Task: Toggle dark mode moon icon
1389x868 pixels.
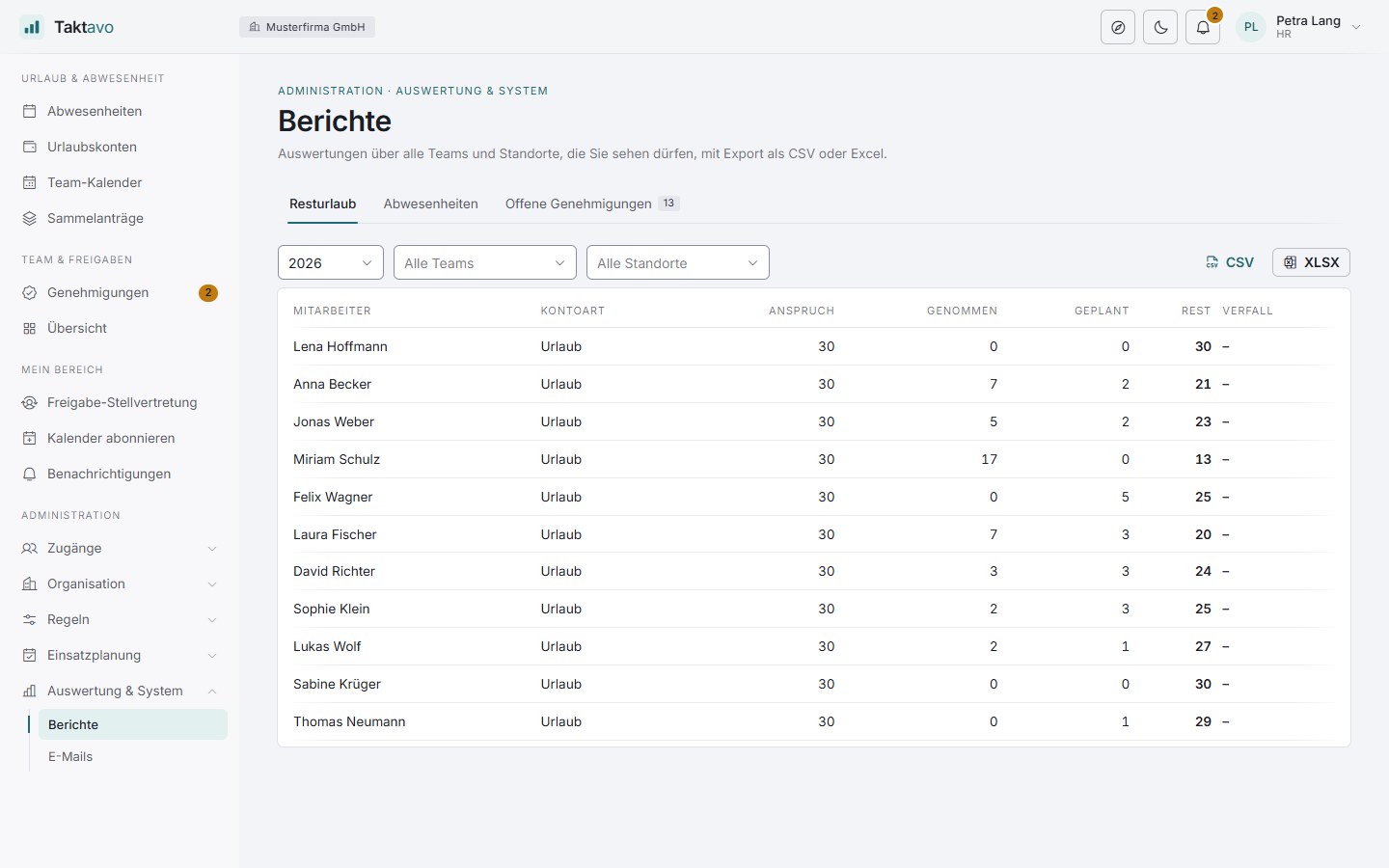Action: click(1160, 27)
